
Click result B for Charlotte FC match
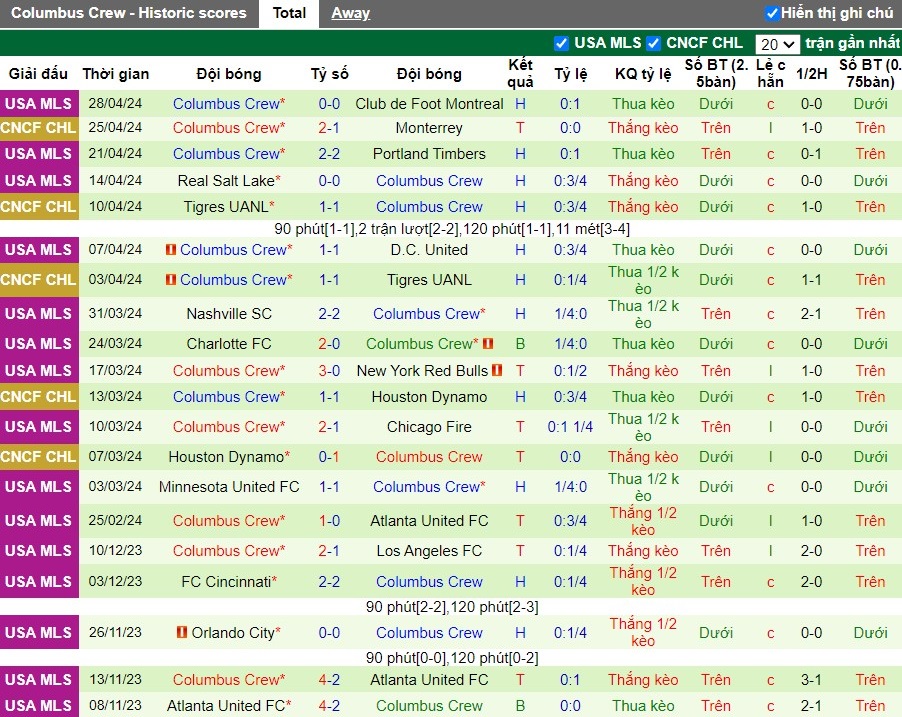[520, 344]
